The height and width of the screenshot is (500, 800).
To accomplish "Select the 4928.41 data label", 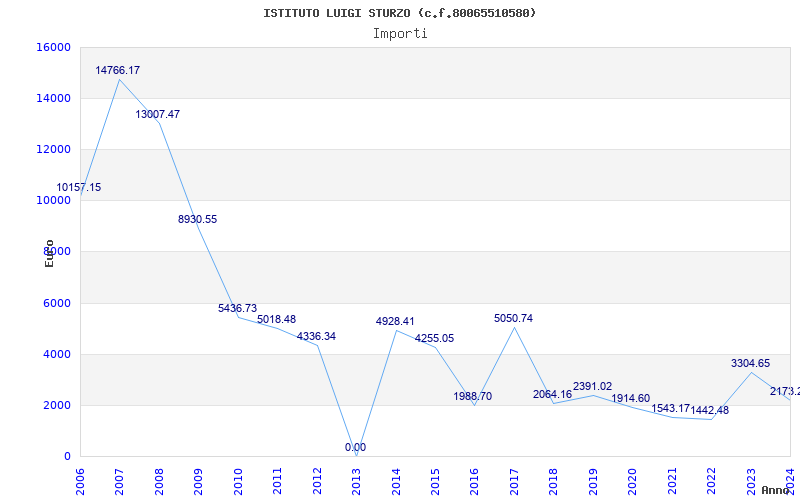I will point(395,321).
